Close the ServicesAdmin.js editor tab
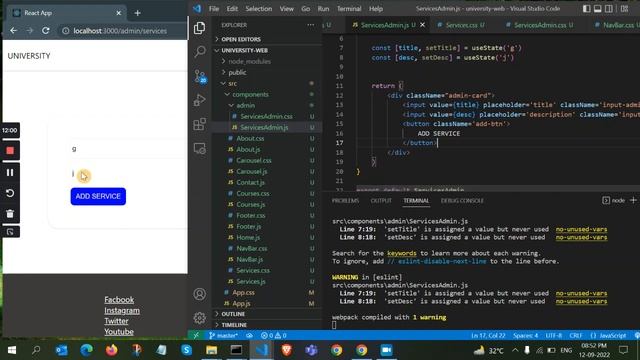Viewport: 640px width, 360px height. (x=422, y=25)
